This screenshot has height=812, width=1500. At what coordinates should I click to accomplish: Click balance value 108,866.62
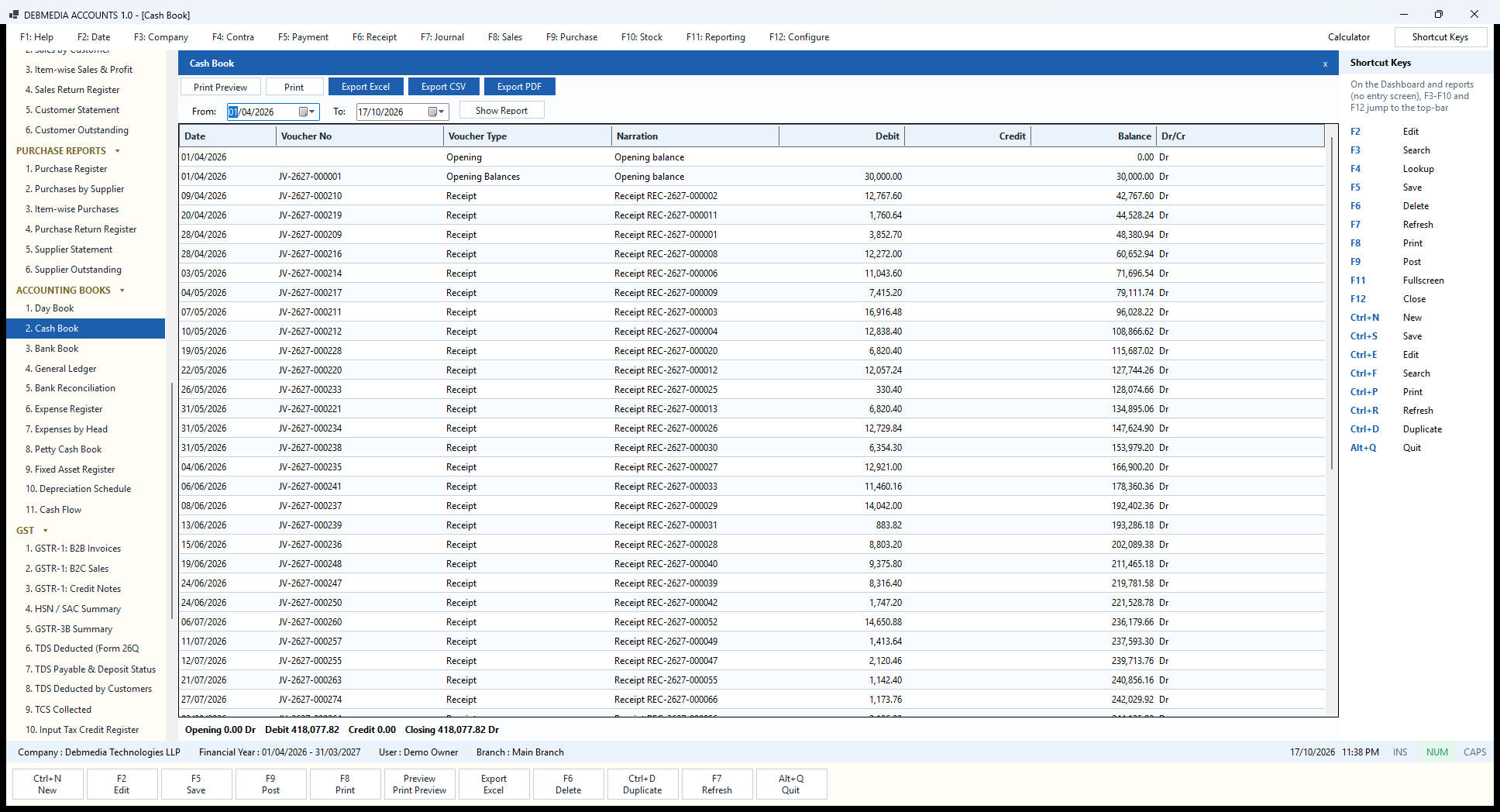1133,332
